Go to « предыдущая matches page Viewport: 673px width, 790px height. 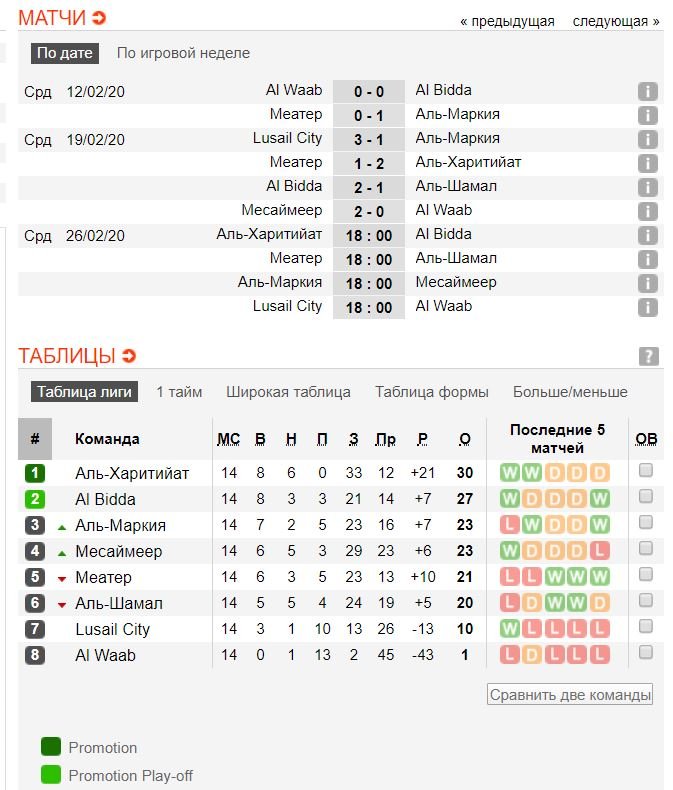pos(507,21)
